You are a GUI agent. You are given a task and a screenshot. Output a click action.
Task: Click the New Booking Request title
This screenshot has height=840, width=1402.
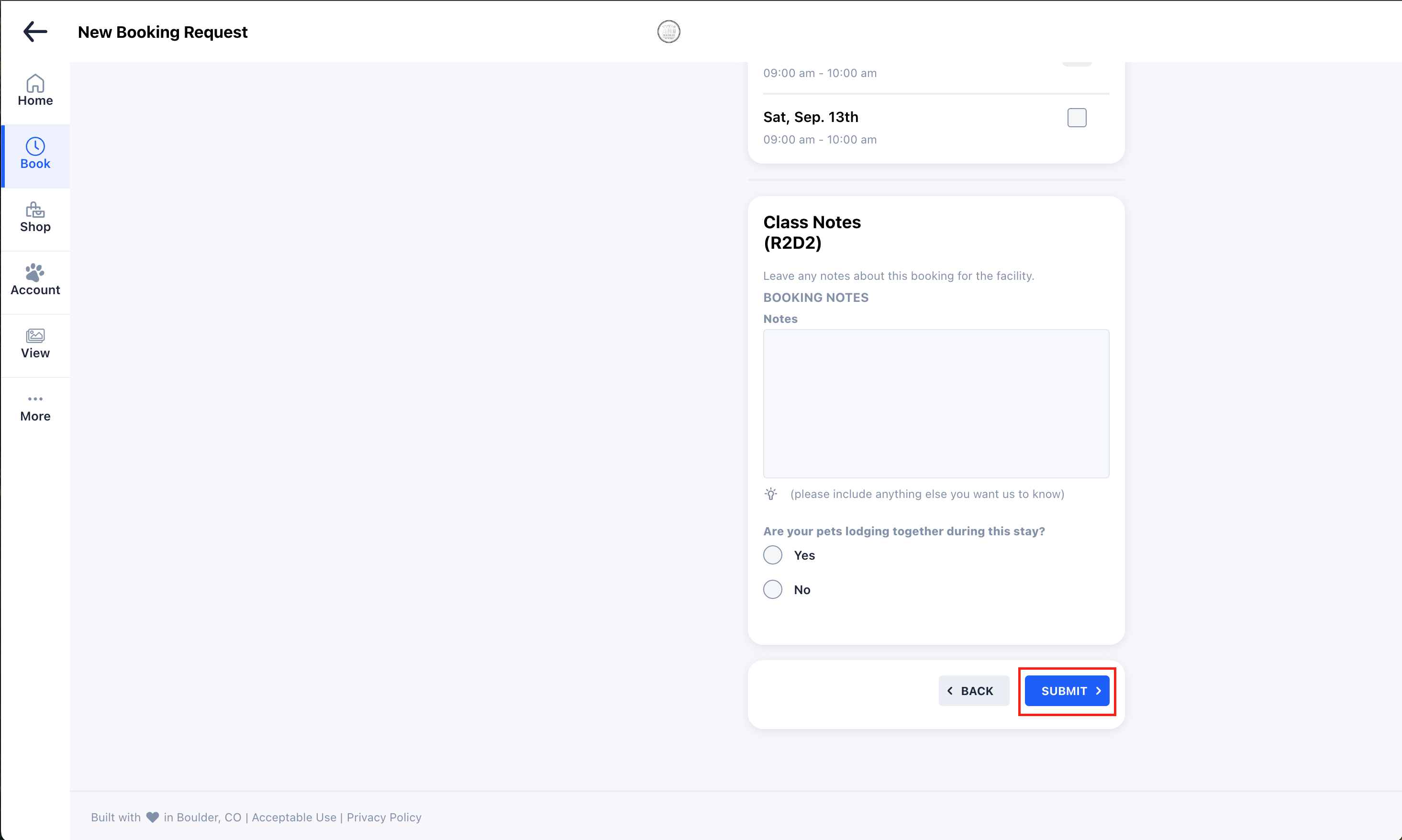coord(163,32)
